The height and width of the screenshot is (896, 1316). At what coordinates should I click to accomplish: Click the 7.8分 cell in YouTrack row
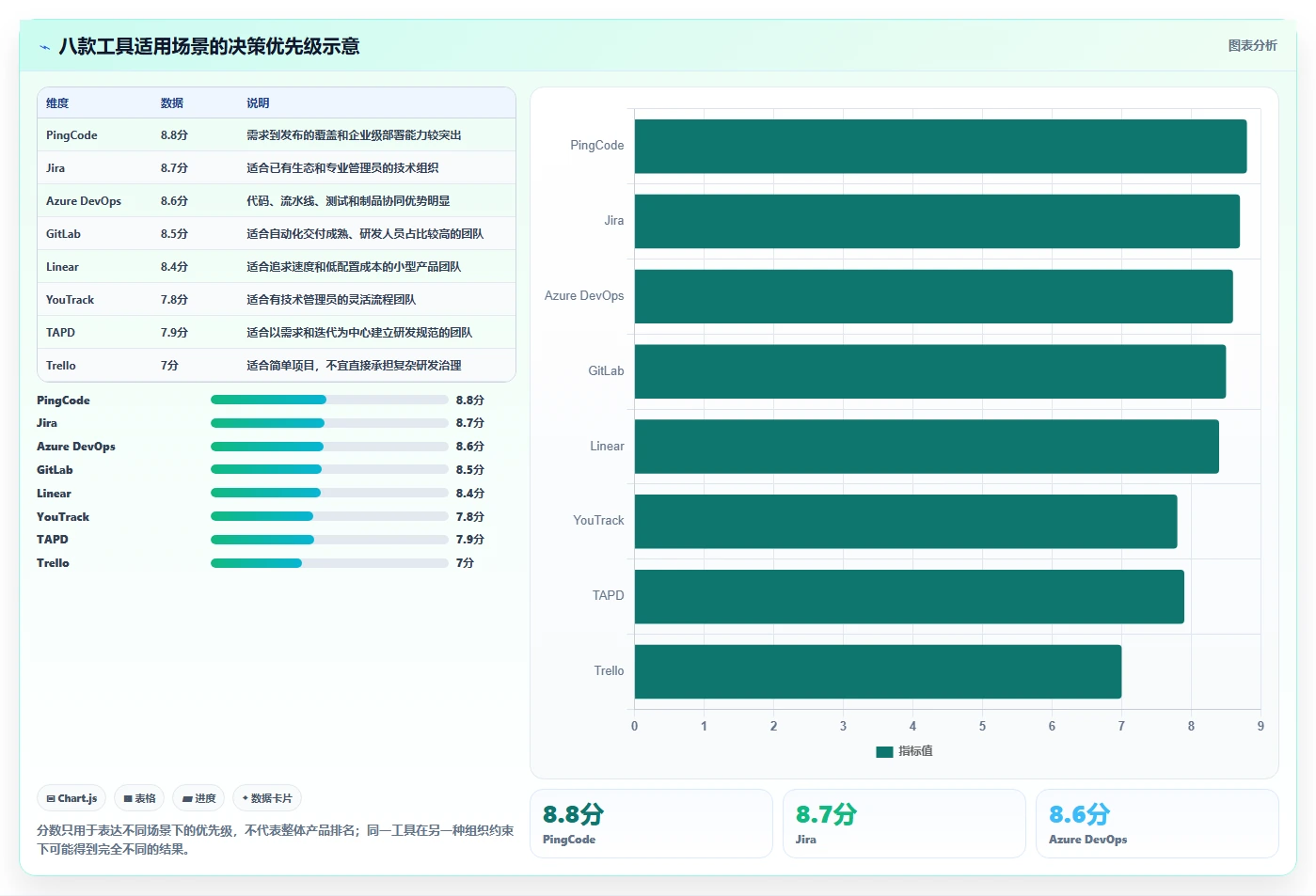pos(174,300)
